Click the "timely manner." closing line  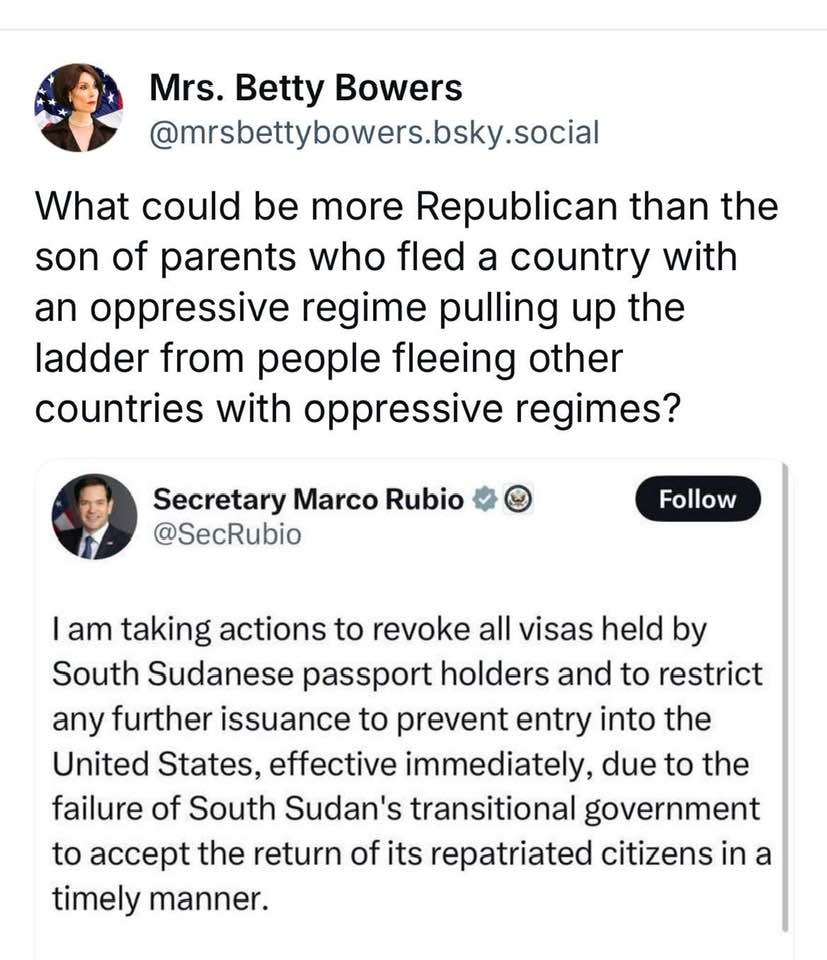(x=161, y=895)
